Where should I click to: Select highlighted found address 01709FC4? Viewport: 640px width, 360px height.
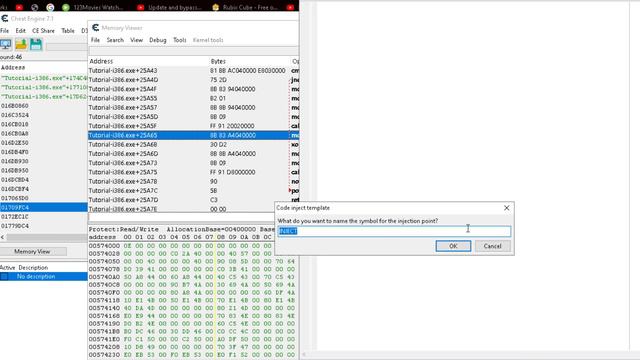point(44,207)
